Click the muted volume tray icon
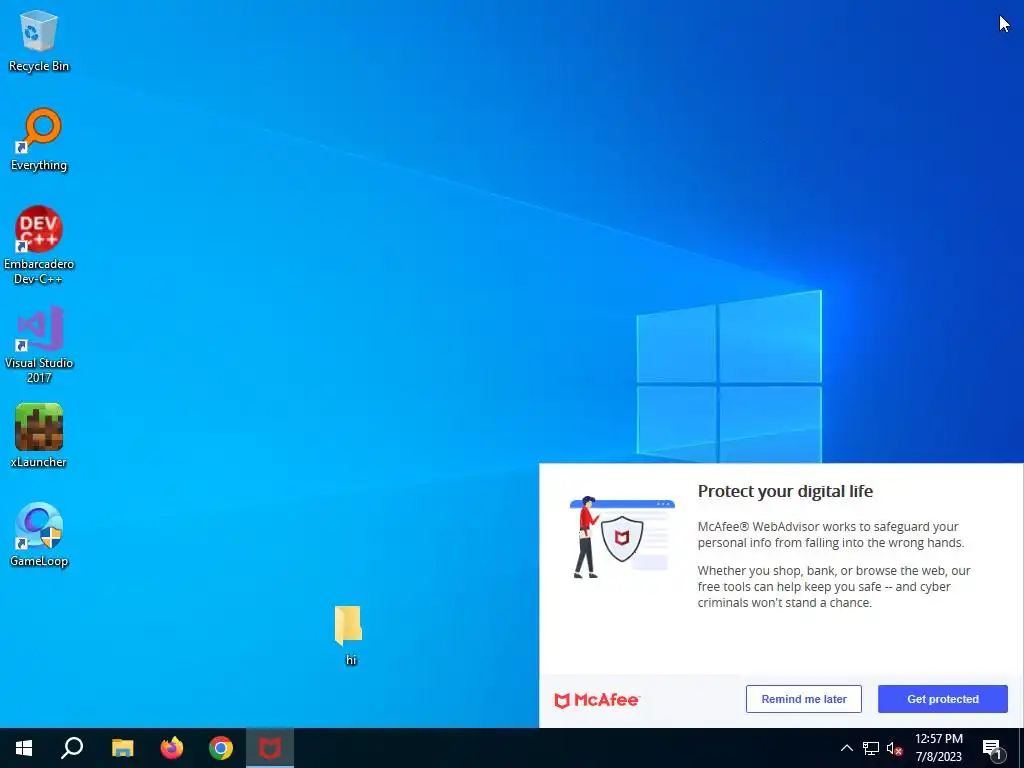The image size is (1024, 768). pos(895,748)
